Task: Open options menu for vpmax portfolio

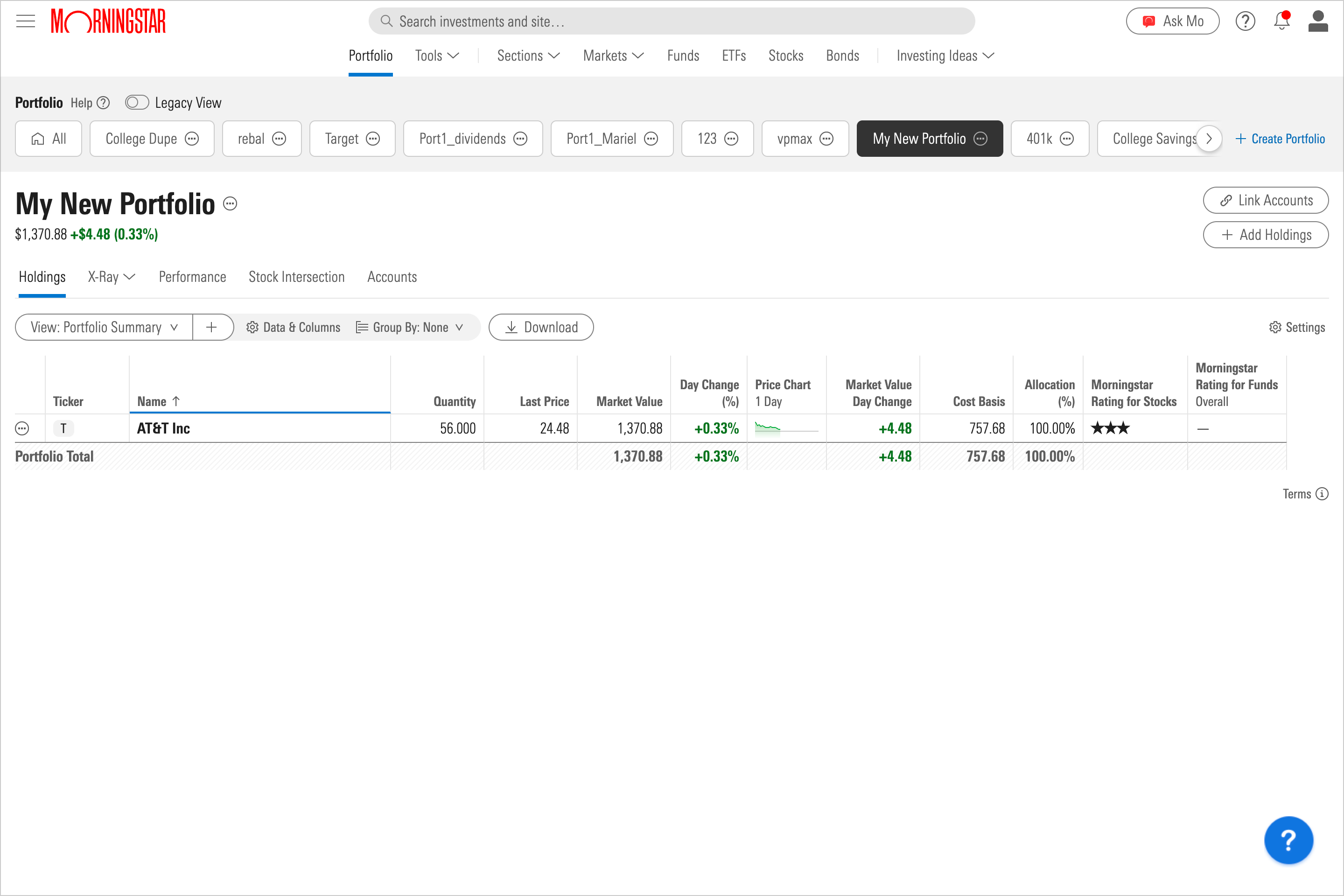Action: (x=826, y=139)
